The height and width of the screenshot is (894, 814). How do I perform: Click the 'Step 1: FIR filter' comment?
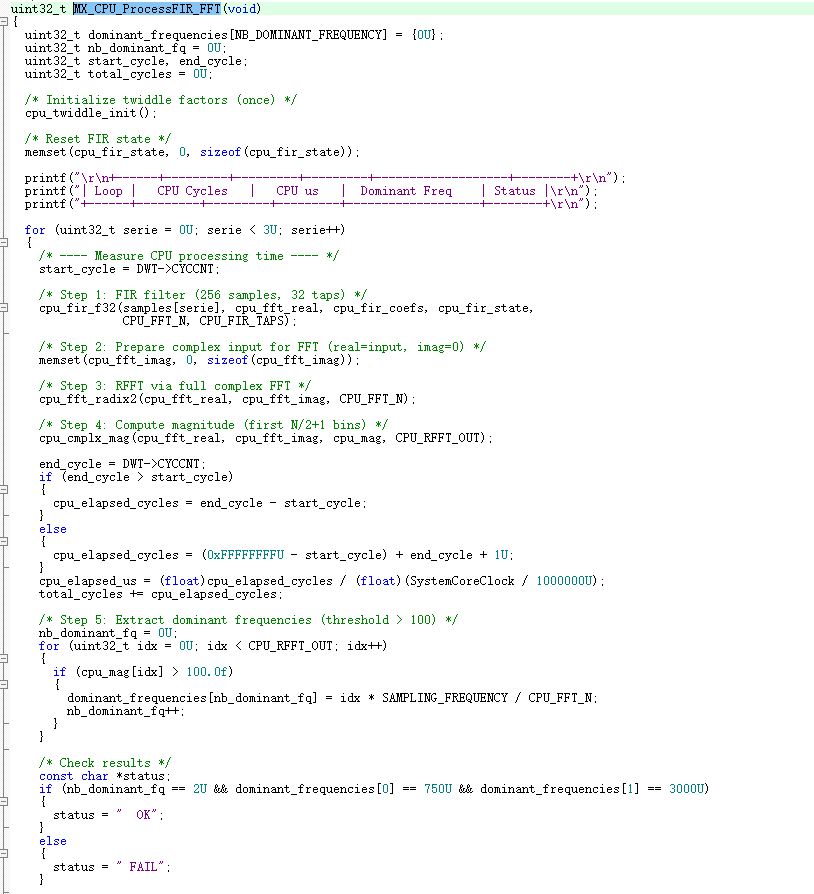pos(203,295)
